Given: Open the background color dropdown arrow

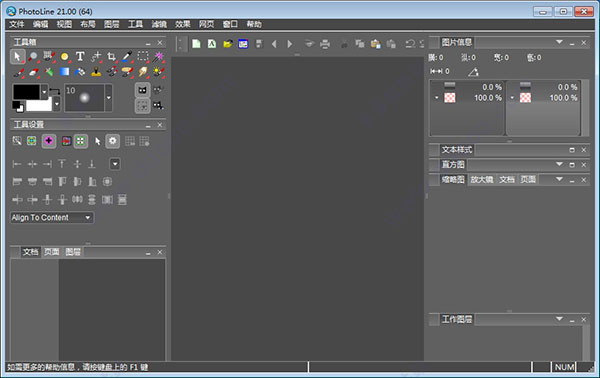Looking at the screenshot, I should 57,104.
